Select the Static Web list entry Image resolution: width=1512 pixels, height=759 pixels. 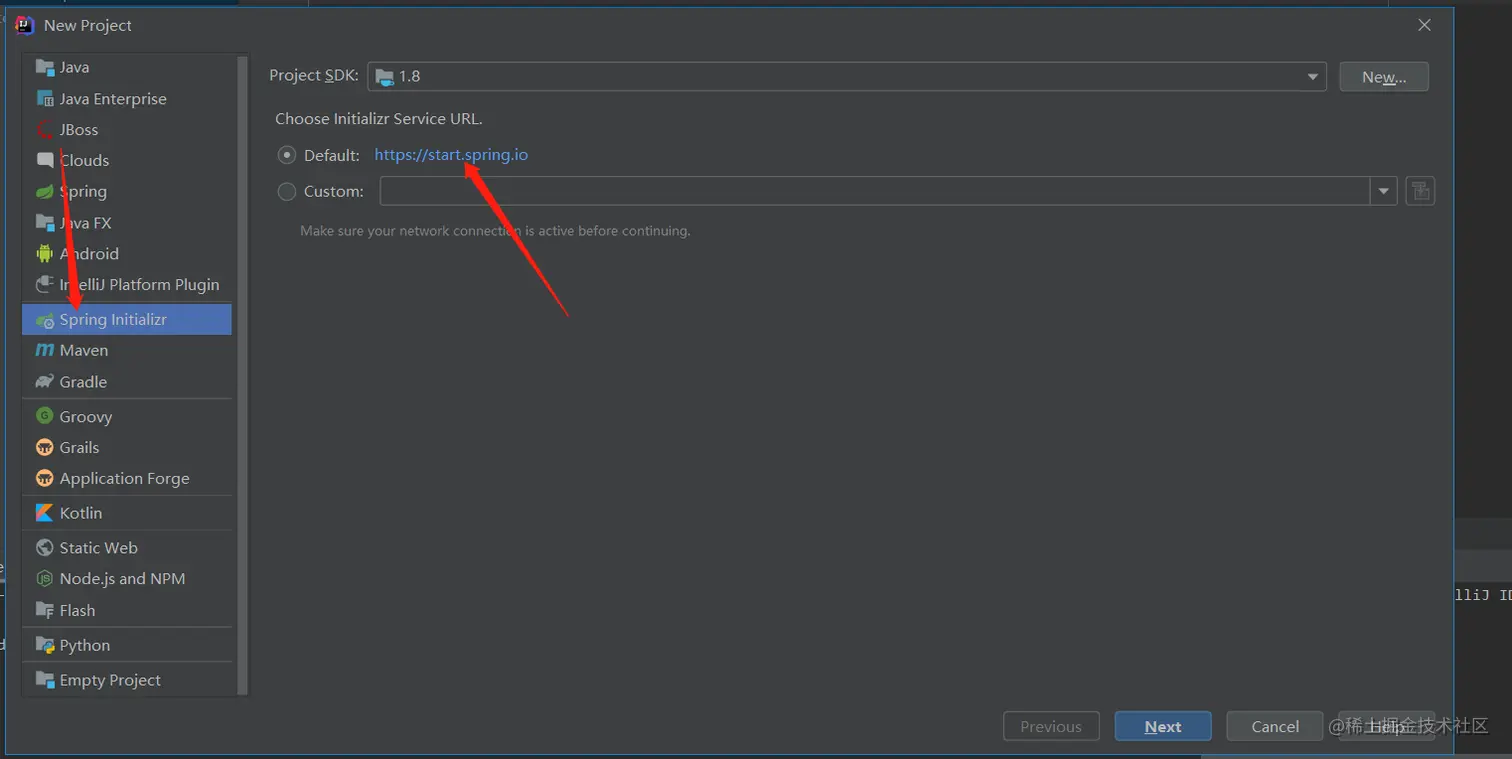click(127, 548)
